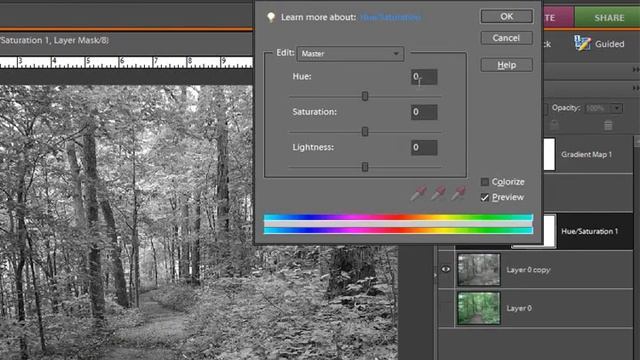Viewport: 640px width, 360px height.
Task: Cancel the Hue/Saturation dialog
Action: (x=507, y=38)
